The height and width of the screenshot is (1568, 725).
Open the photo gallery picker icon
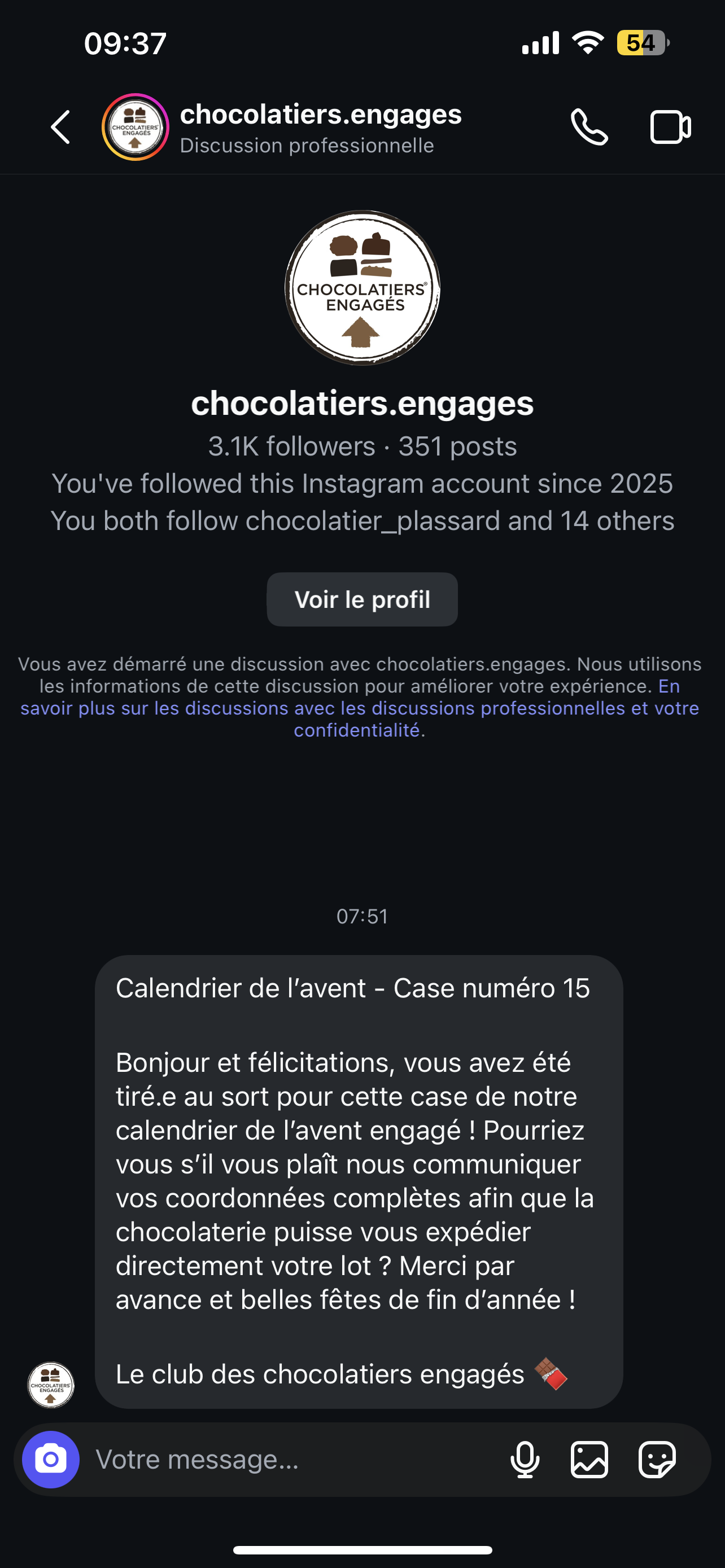589,1459
